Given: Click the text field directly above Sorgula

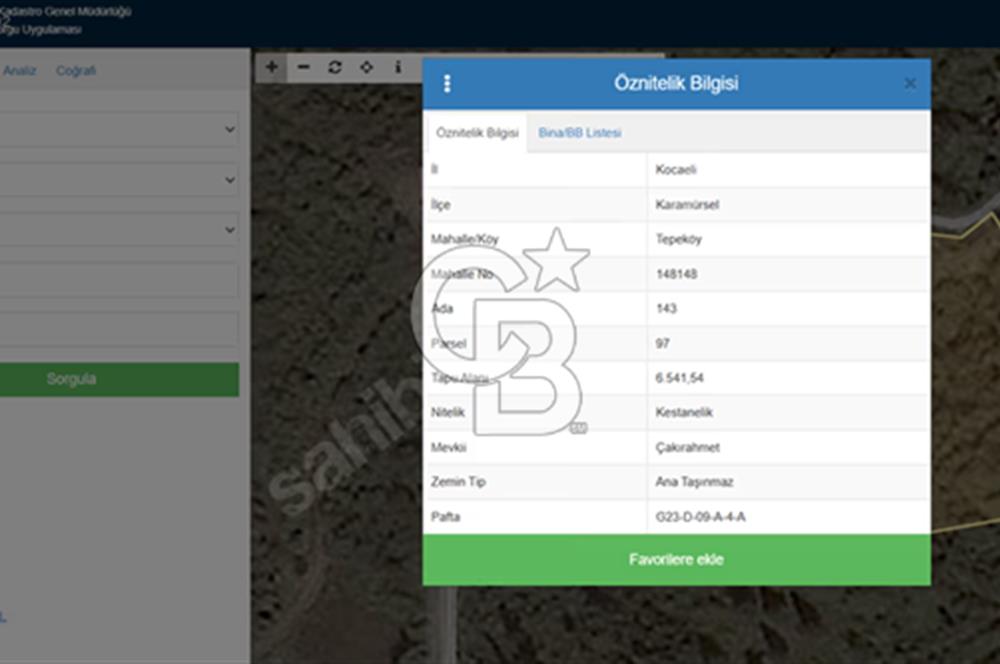Looking at the screenshot, I should 118,329.
